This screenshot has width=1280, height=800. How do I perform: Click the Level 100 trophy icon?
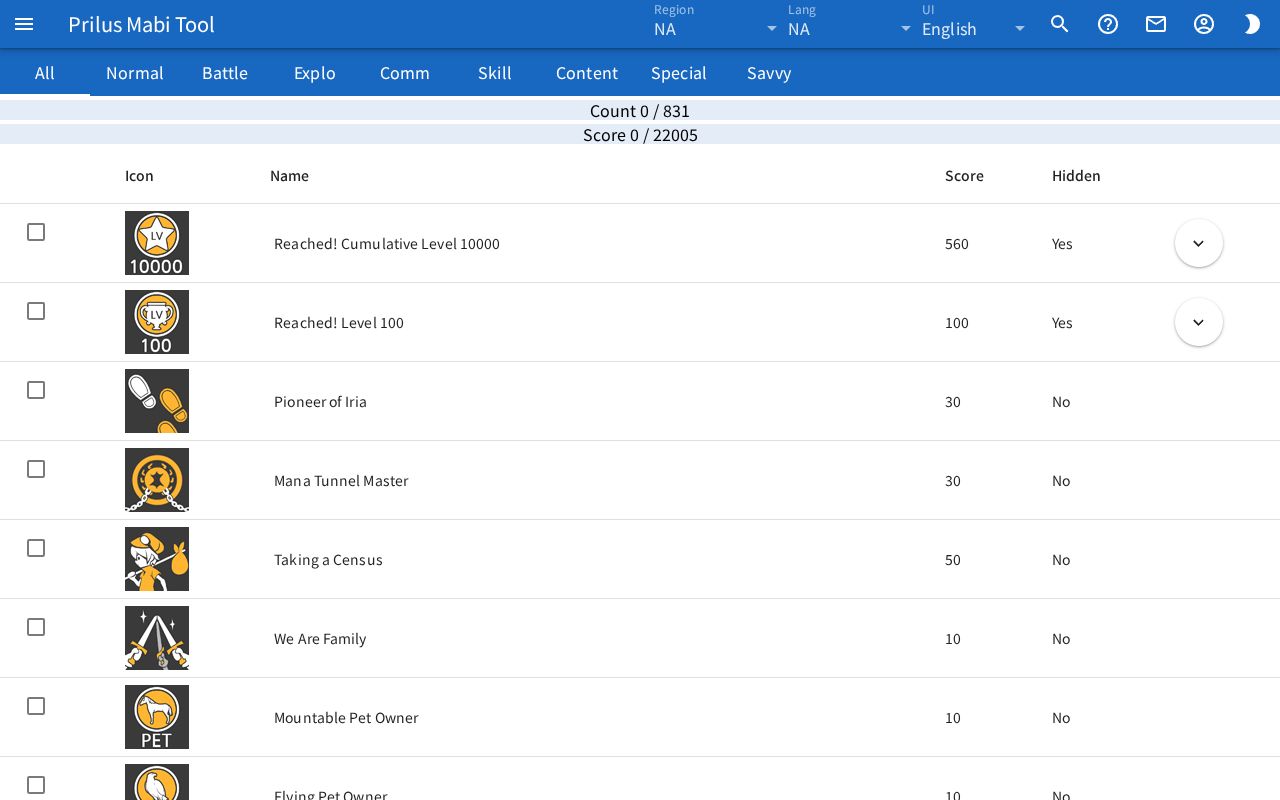(157, 322)
